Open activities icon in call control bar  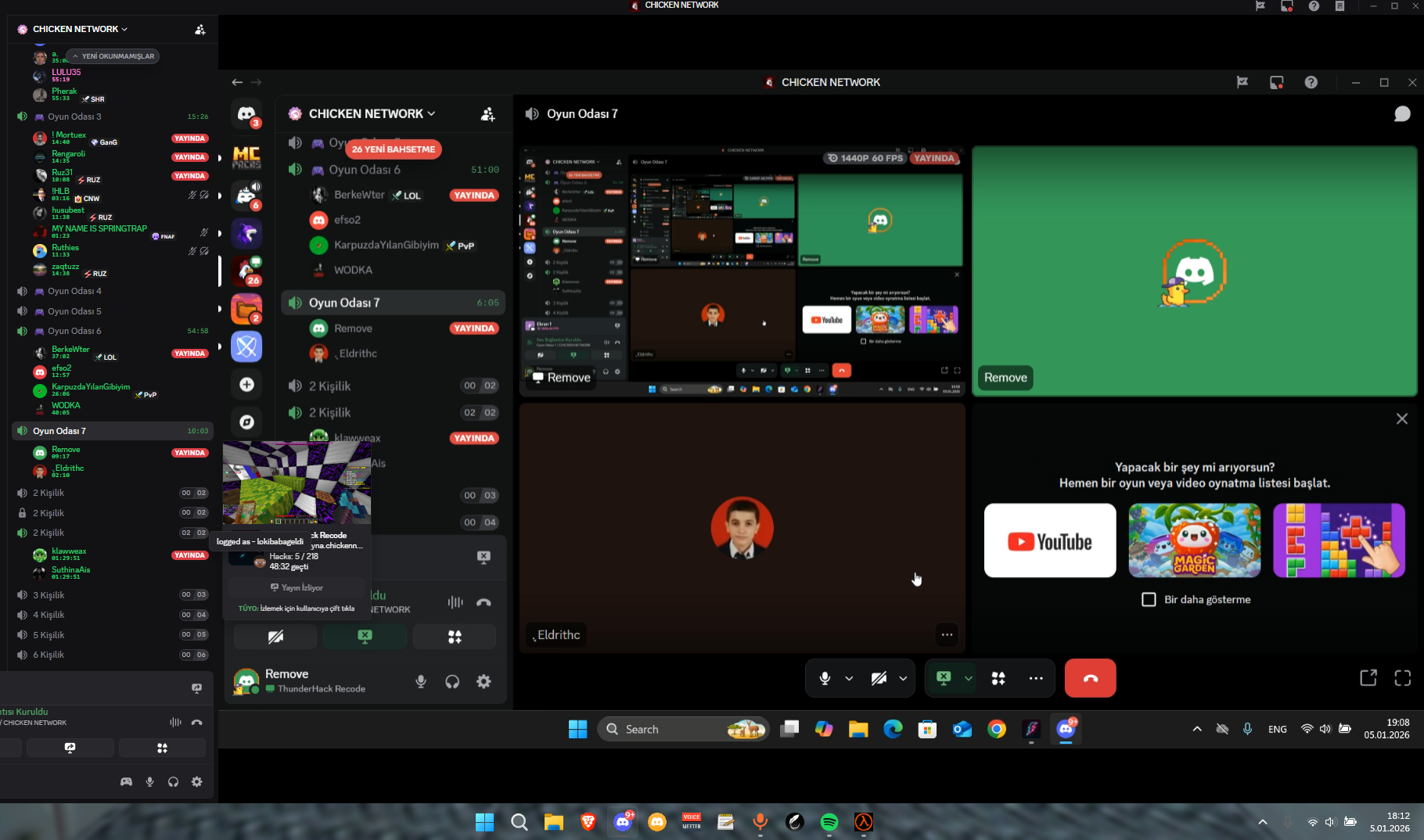click(998, 678)
